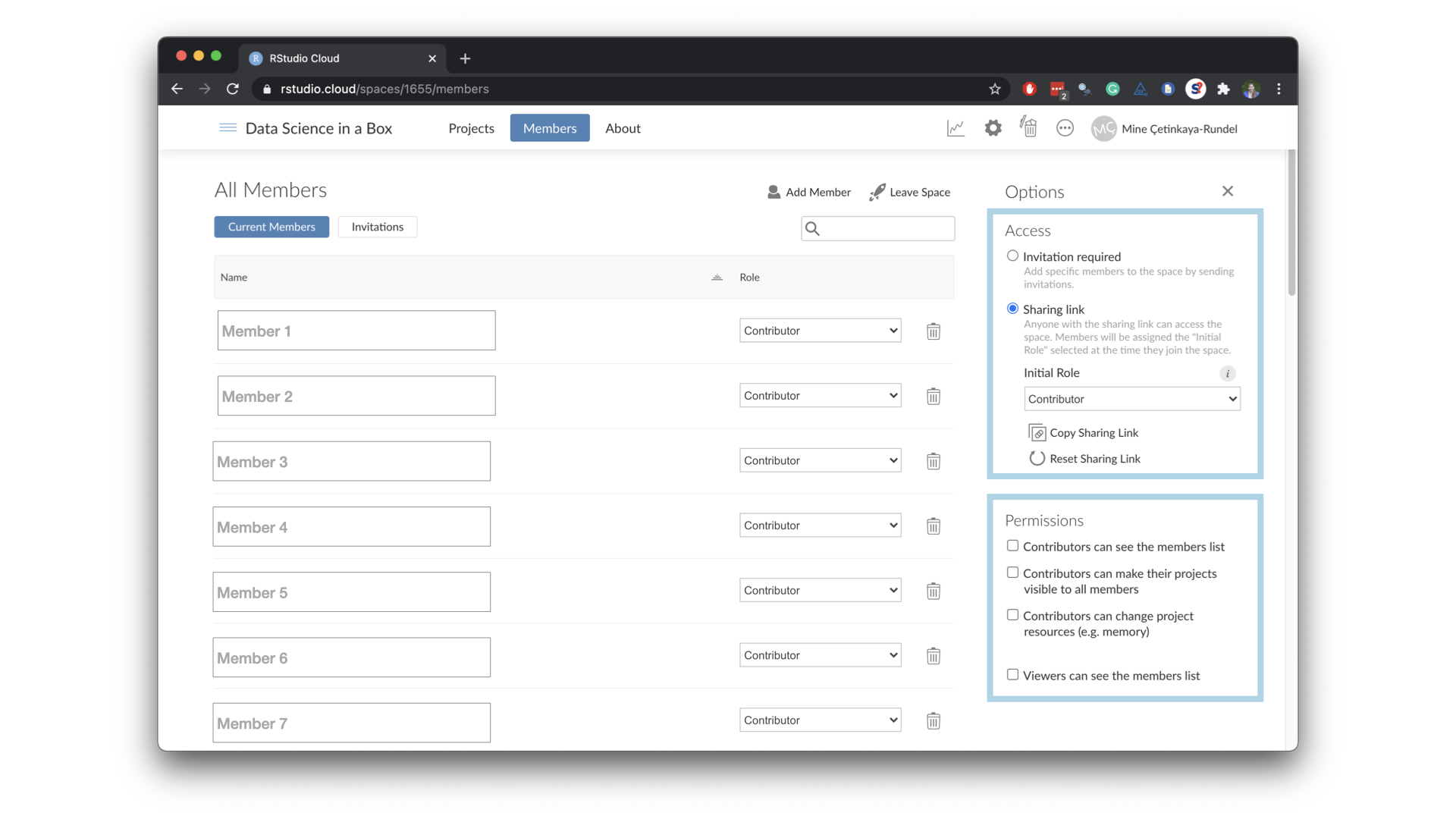The width and height of the screenshot is (1456, 819).
Task: Delete Member 2 with trash icon
Action: pos(934,397)
